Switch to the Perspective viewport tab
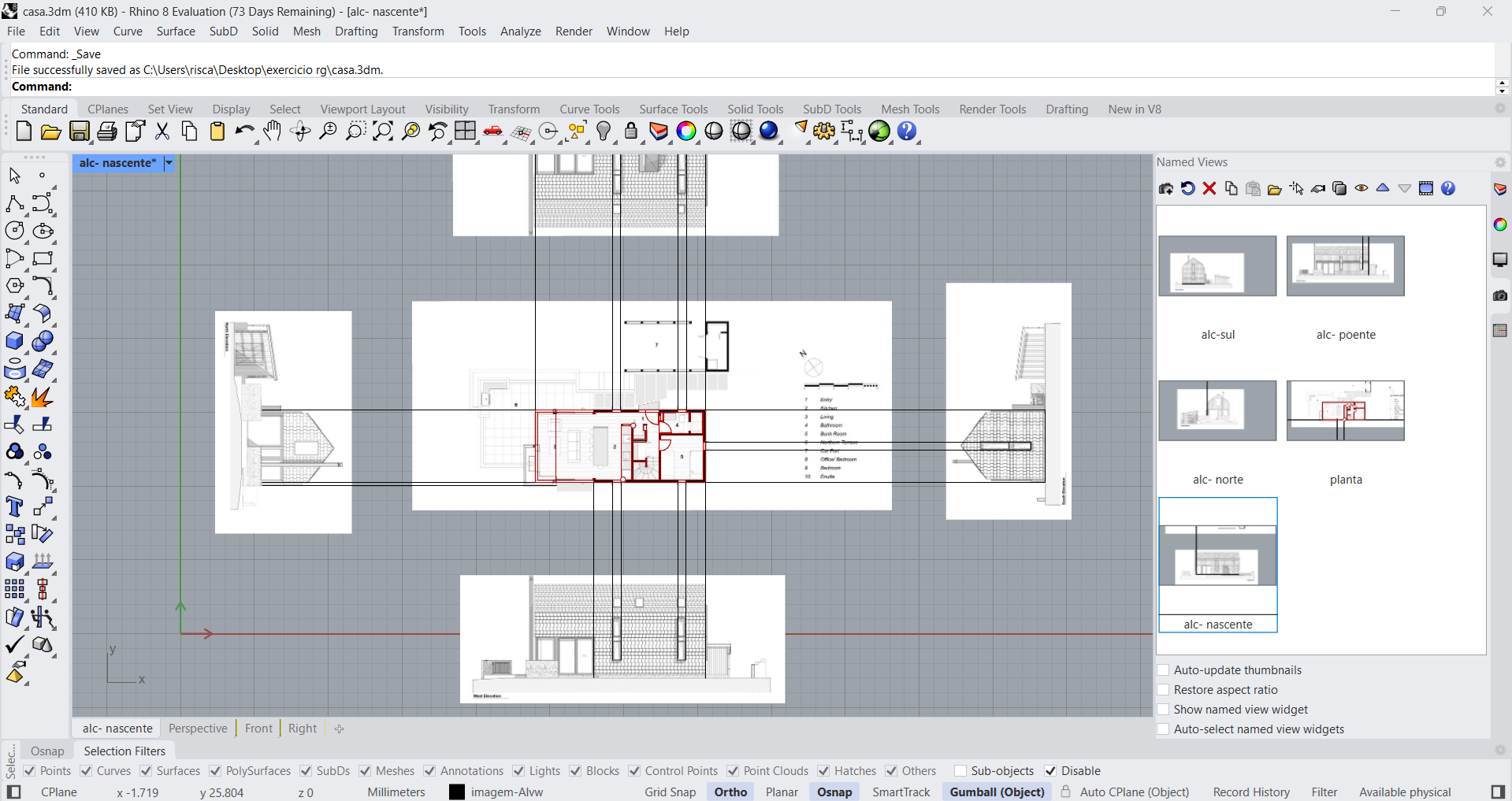Image resolution: width=1512 pixels, height=801 pixels. pos(198,729)
